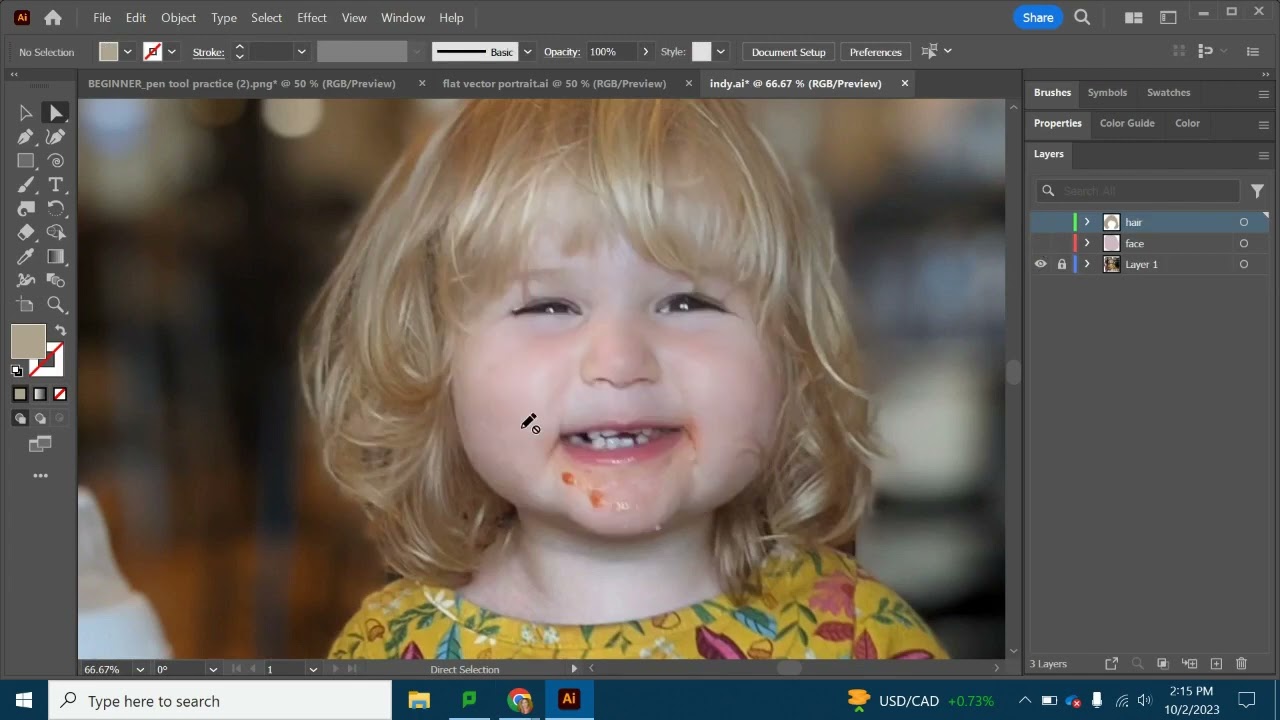Select the Symbol Sprayer tool
Image resolution: width=1280 pixels, height=720 pixels.
(26, 281)
